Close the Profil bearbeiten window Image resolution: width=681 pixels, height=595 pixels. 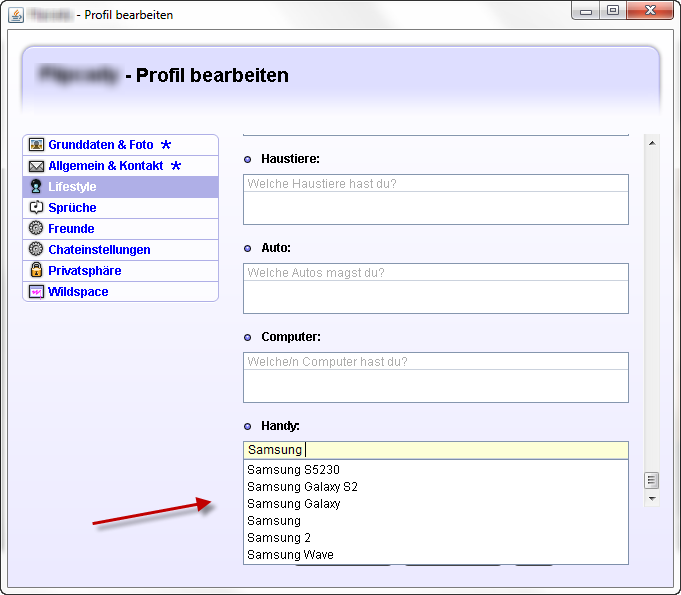click(x=650, y=11)
